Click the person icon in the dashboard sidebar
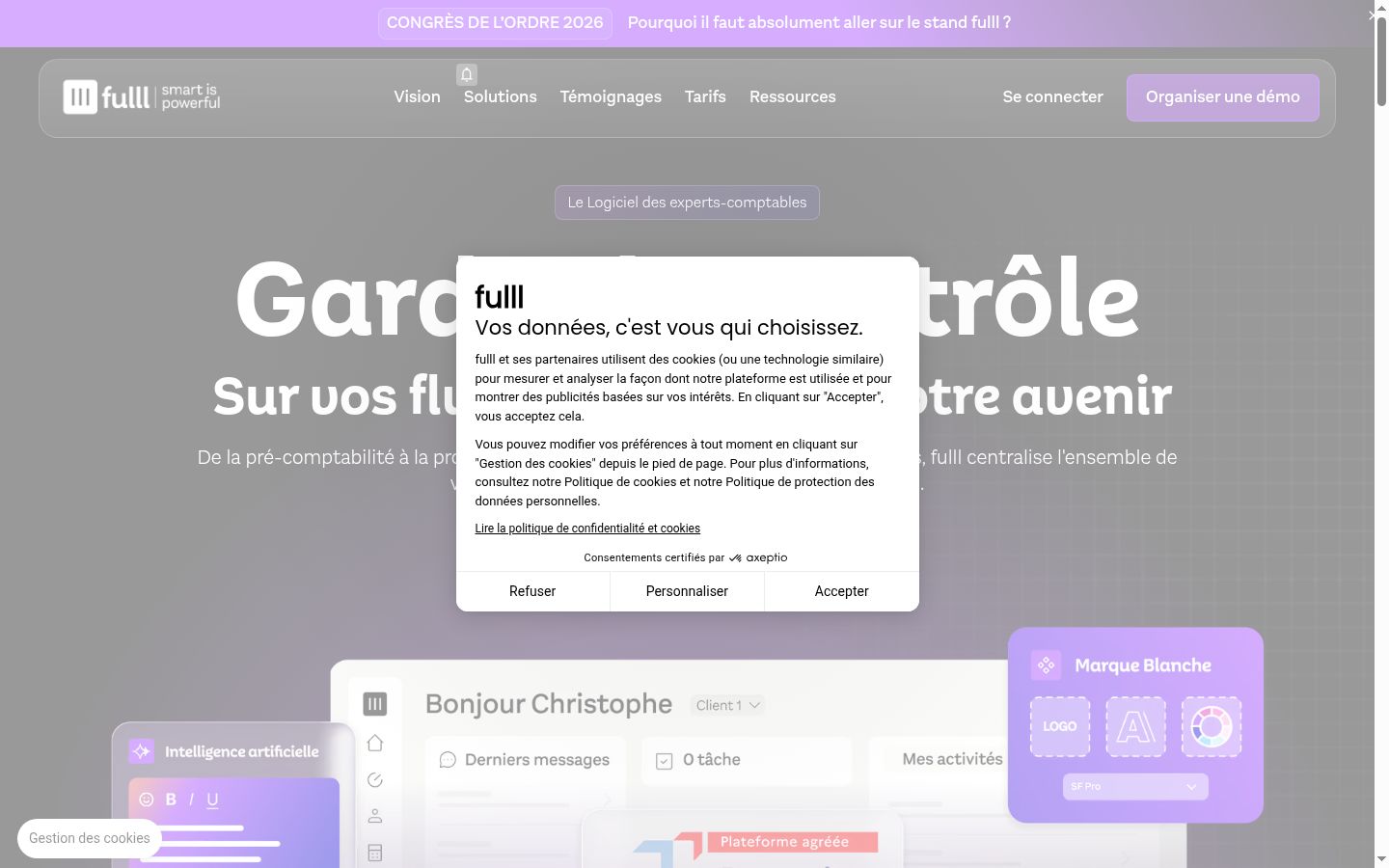This screenshot has height=868, width=1389. tap(375, 816)
